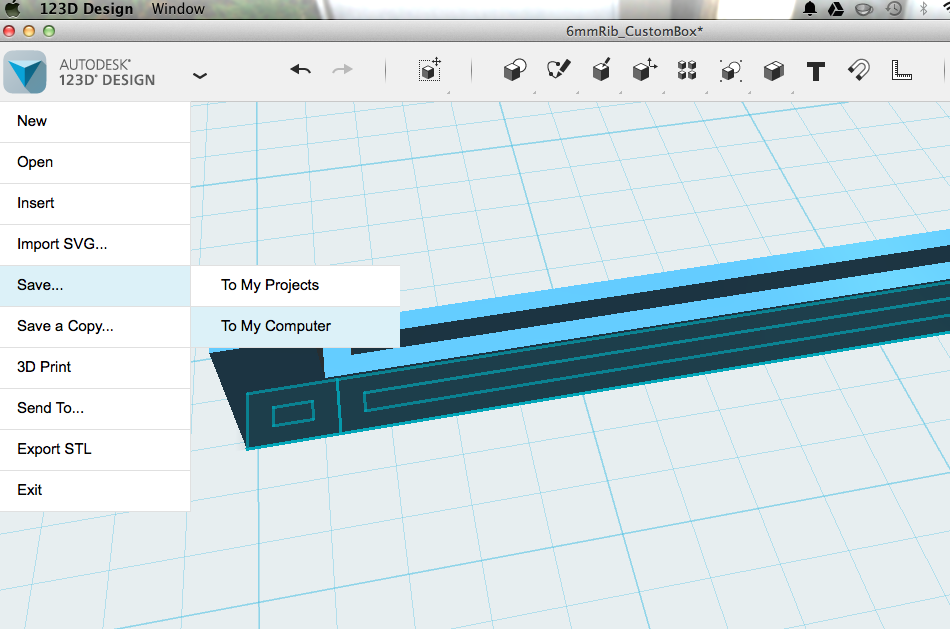Open the Combine tool
The image size is (950, 629).
point(774,71)
